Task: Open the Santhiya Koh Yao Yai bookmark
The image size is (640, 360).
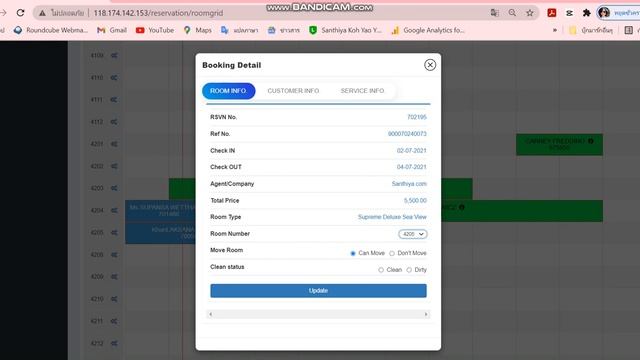Action: [345, 30]
